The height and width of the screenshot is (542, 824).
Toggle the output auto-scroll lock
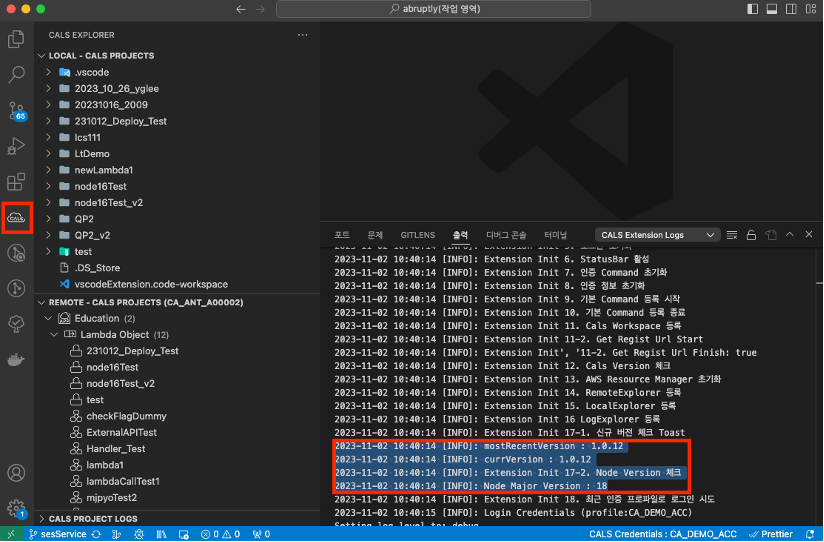pos(751,235)
